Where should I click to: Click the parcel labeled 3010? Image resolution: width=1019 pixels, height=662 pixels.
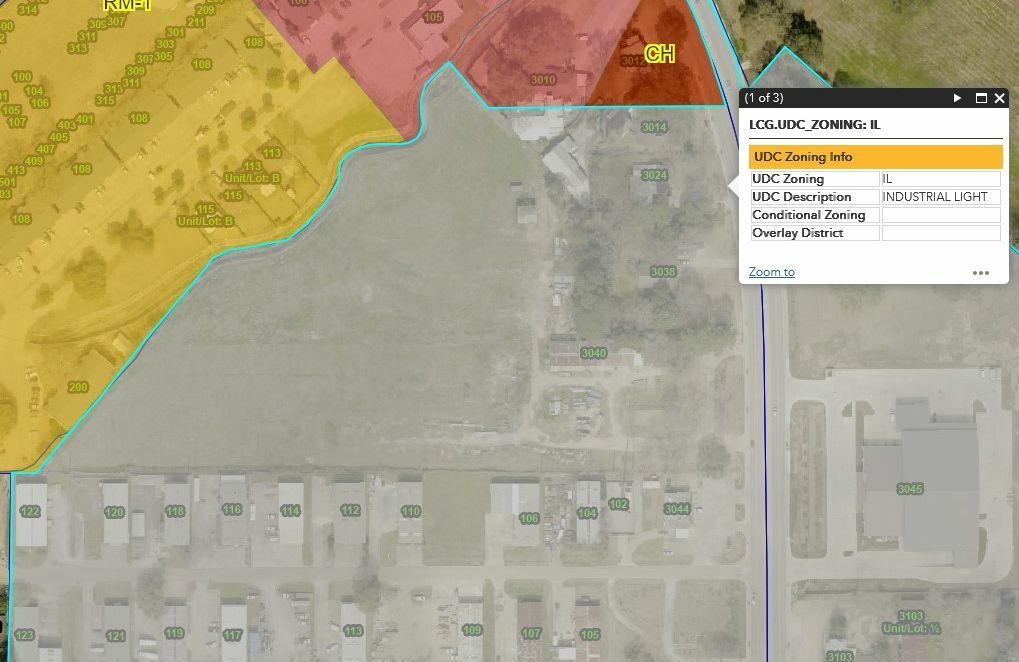tap(543, 80)
